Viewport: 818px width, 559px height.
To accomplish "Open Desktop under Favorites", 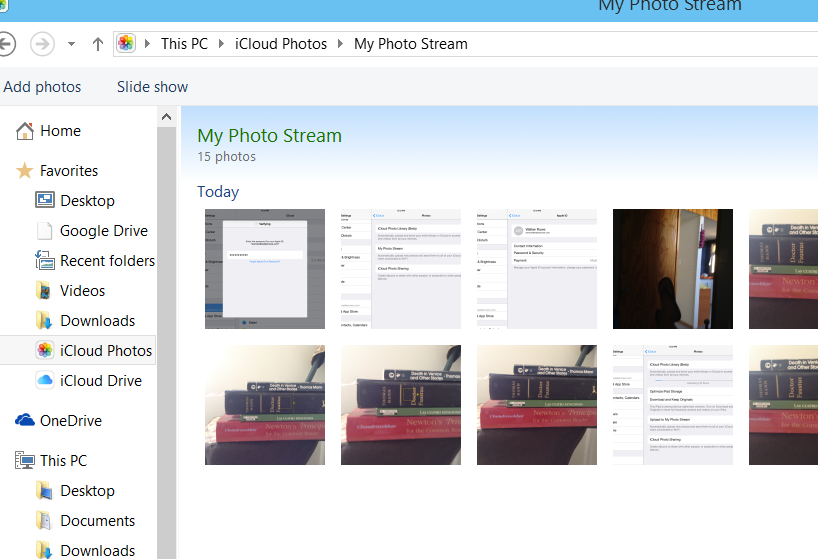I will (x=87, y=201).
